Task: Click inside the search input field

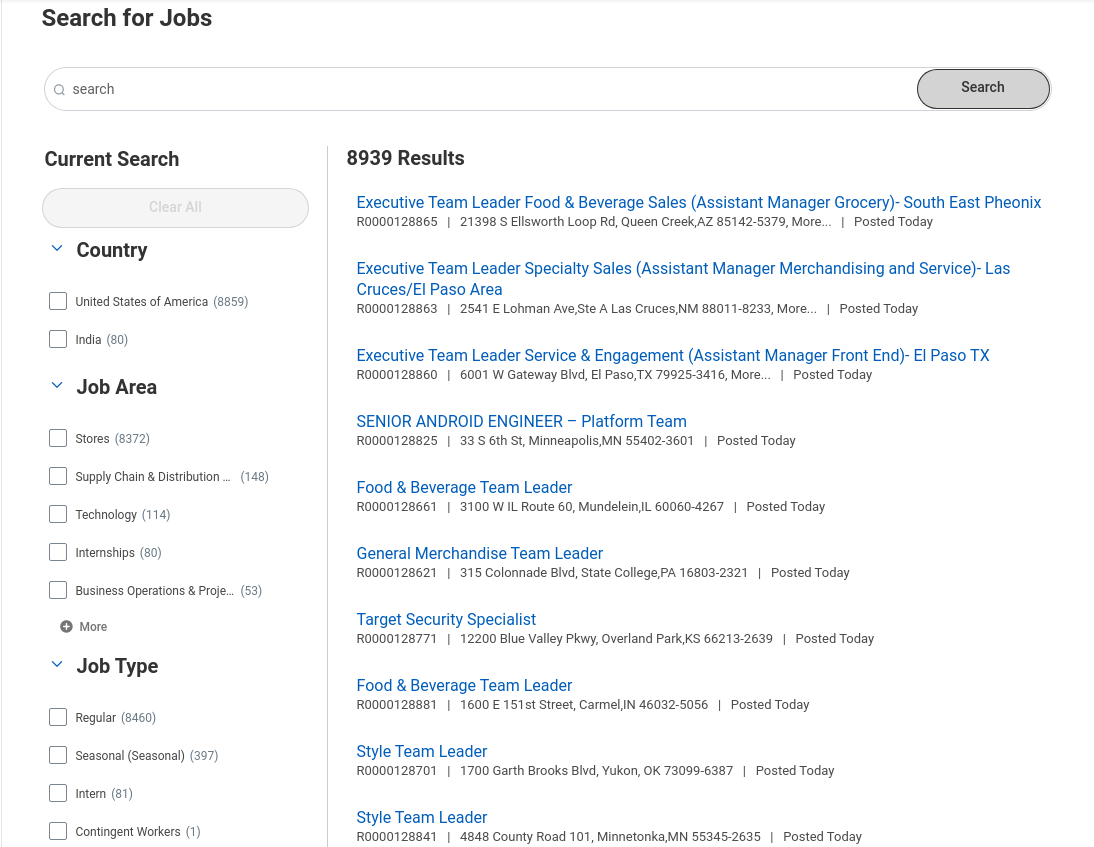Action: 400,89
